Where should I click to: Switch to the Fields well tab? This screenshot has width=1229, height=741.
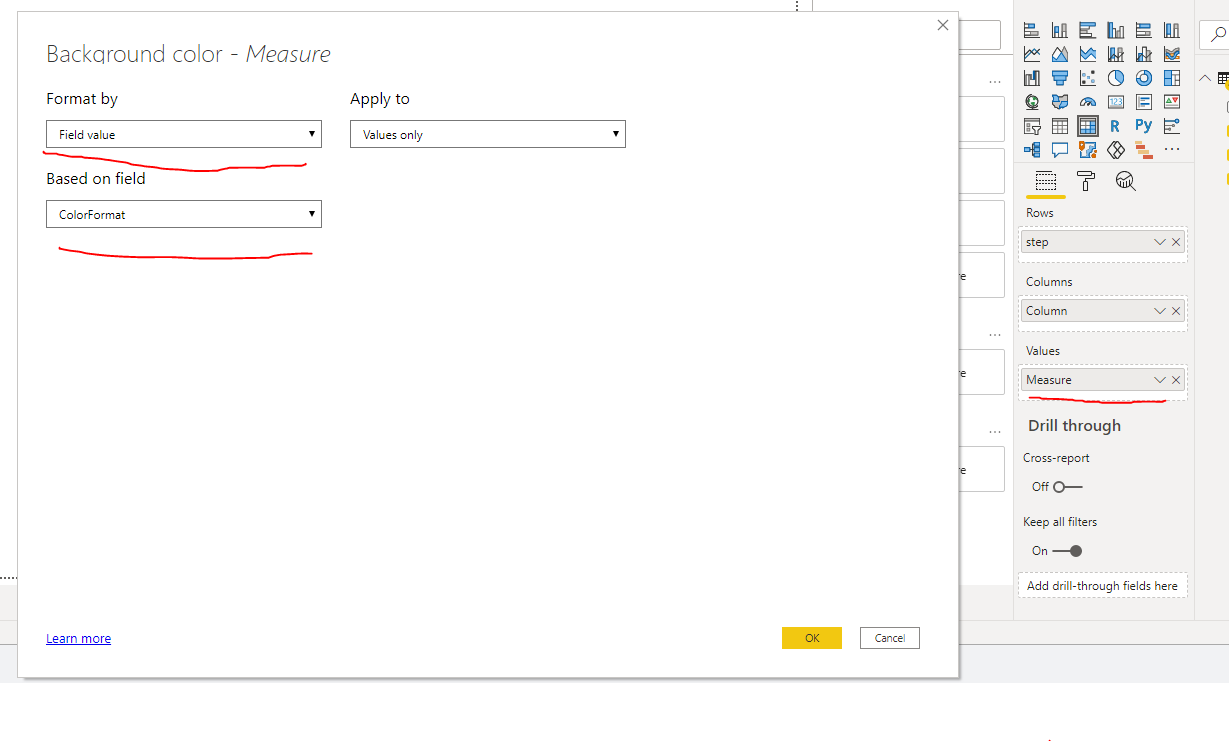coord(1046,181)
